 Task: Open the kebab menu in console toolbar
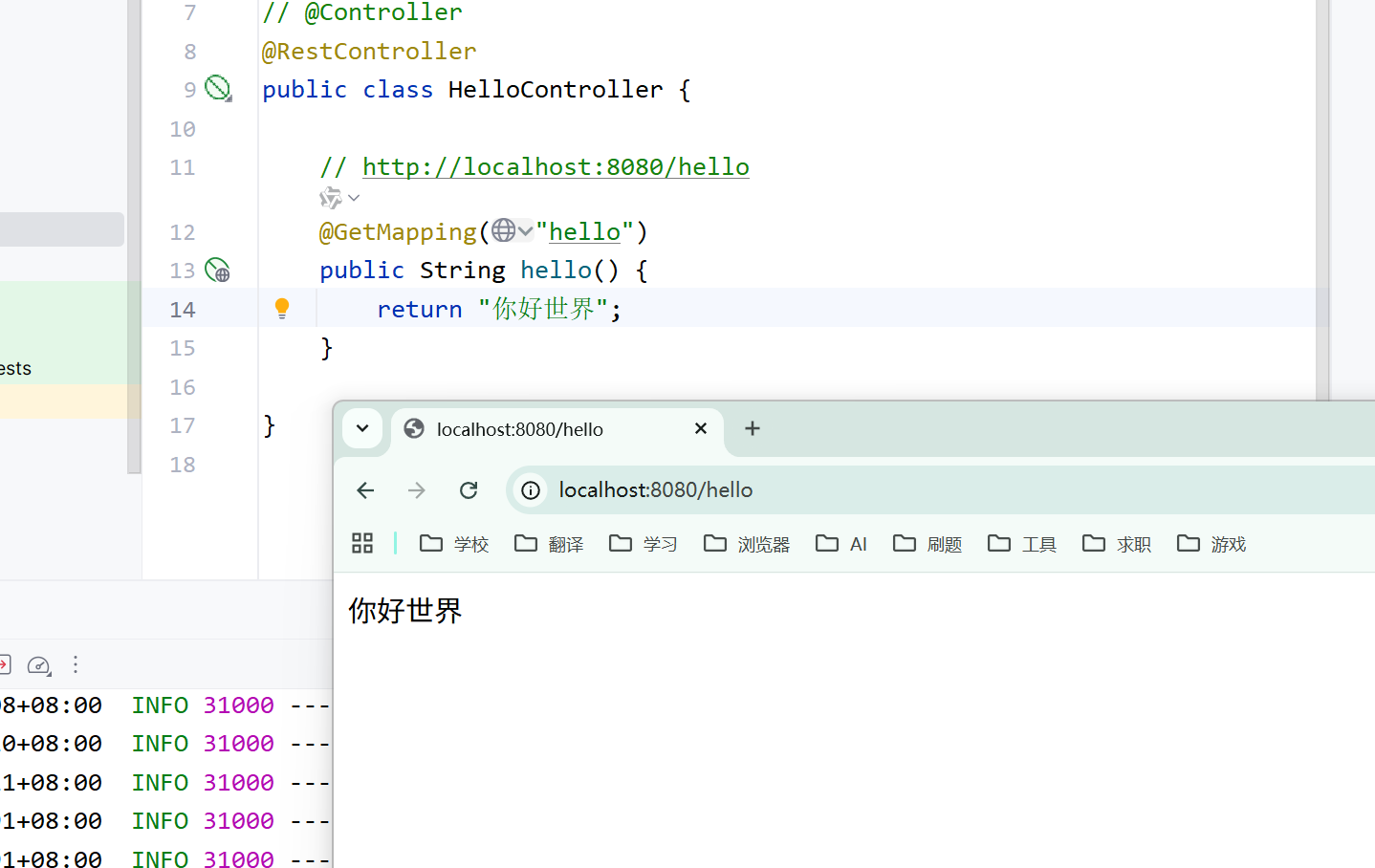[76, 665]
